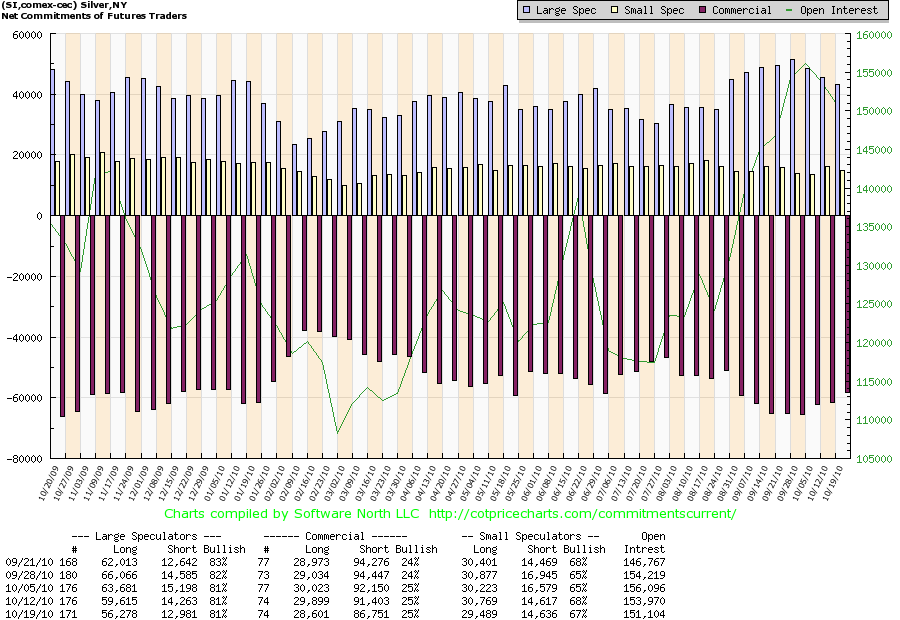The height and width of the screenshot is (620, 900).
Task: Click the Commercial maroon legend swatch
Action: pos(703,10)
